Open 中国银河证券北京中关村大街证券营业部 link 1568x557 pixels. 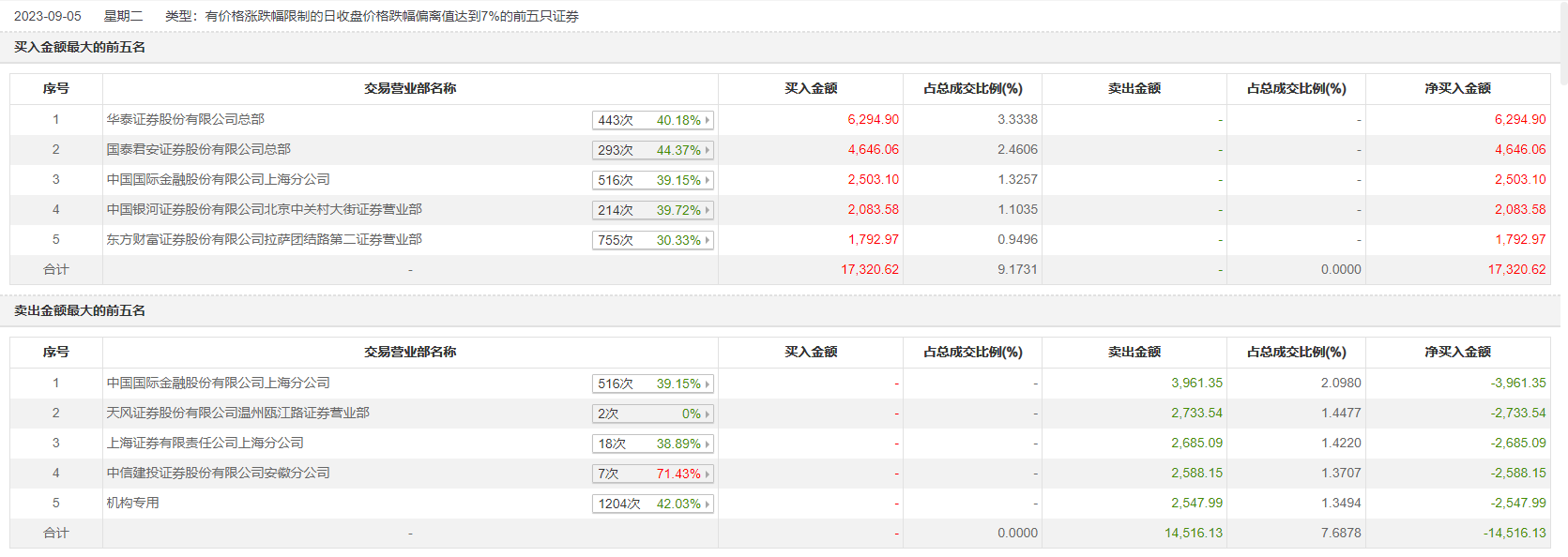[x=265, y=209]
